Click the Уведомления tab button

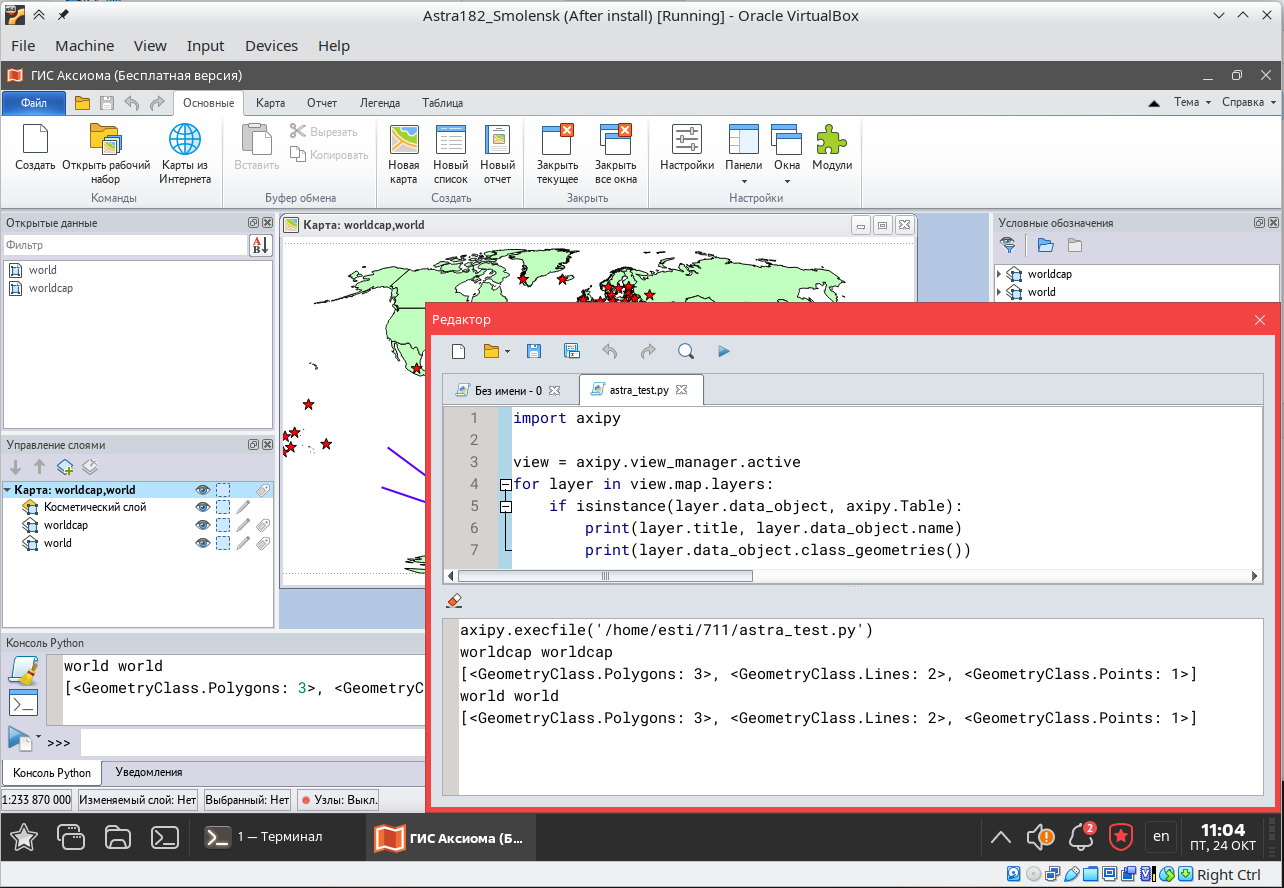pyautogui.click(x=149, y=772)
